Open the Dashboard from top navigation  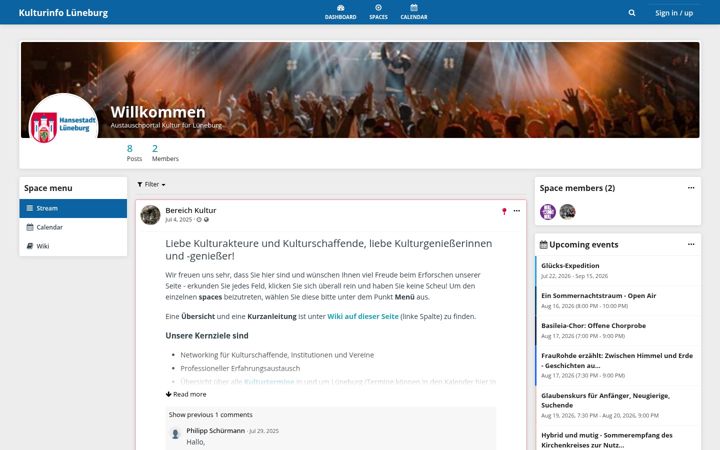(x=340, y=12)
